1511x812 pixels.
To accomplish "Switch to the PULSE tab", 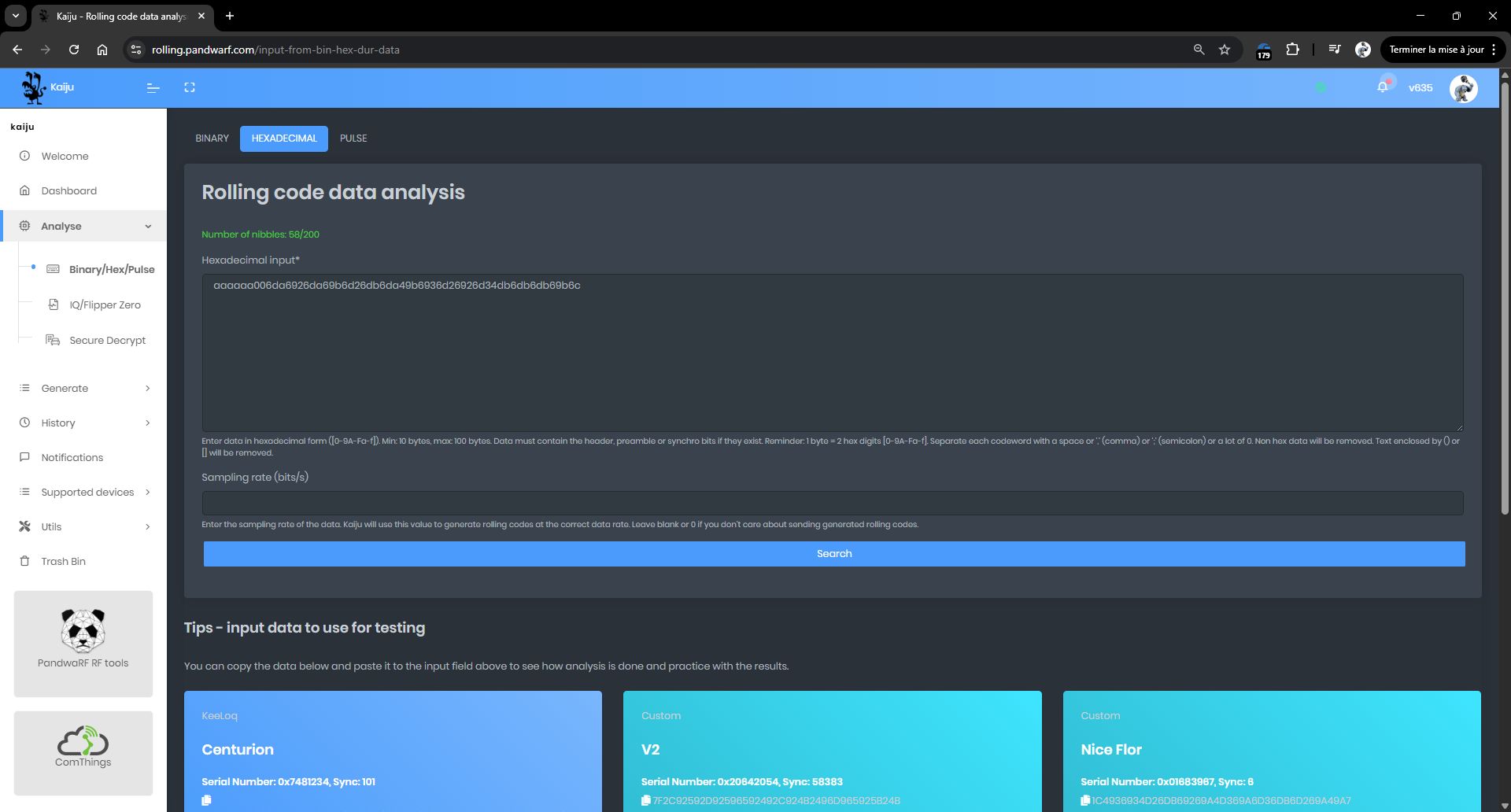I will pyautogui.click(x=353, y=138).
